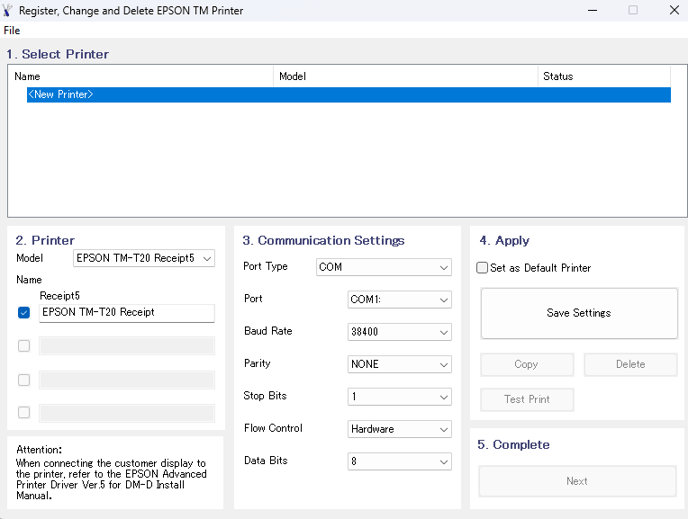Tick the second empty name checkbox

point(24,379)
